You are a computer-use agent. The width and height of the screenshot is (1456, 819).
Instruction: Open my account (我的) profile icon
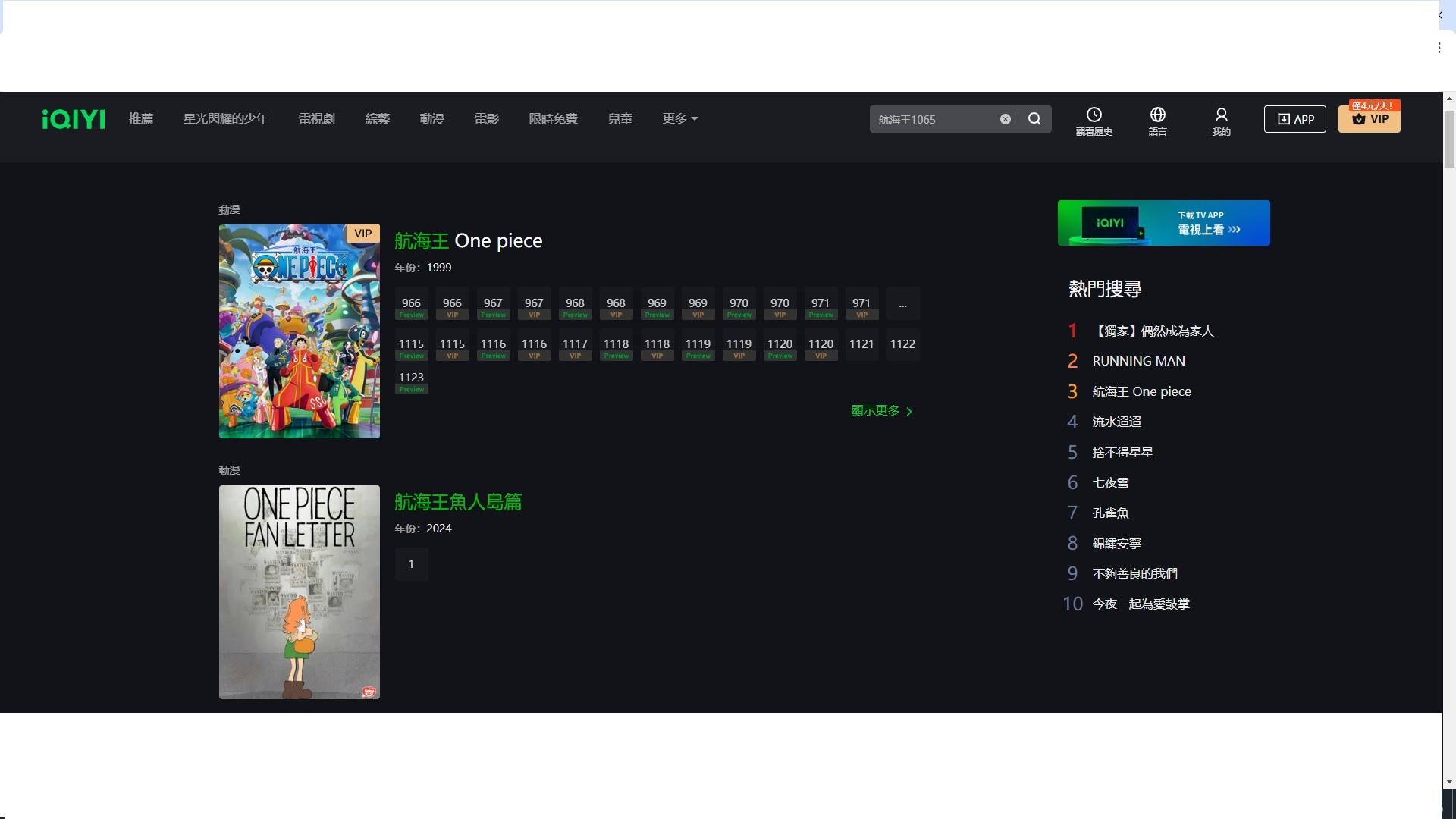click(x=1221, y=121)
